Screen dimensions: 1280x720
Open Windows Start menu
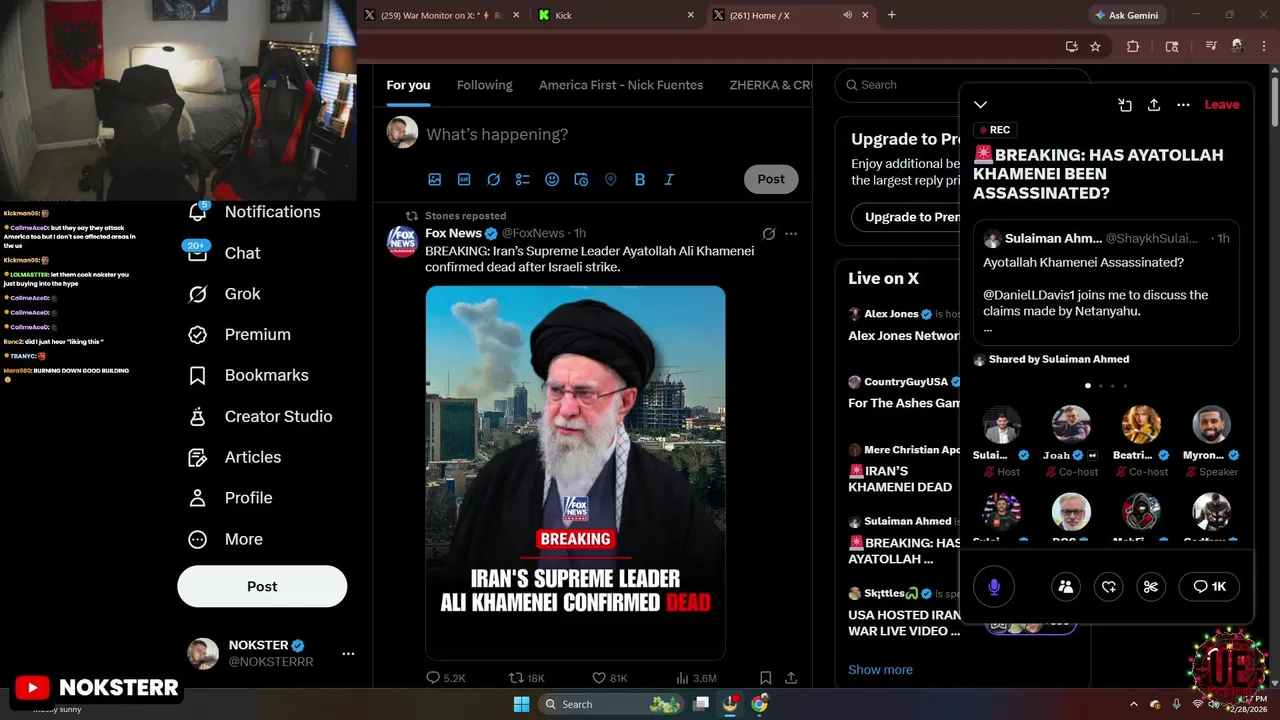(x=521, y=704)
